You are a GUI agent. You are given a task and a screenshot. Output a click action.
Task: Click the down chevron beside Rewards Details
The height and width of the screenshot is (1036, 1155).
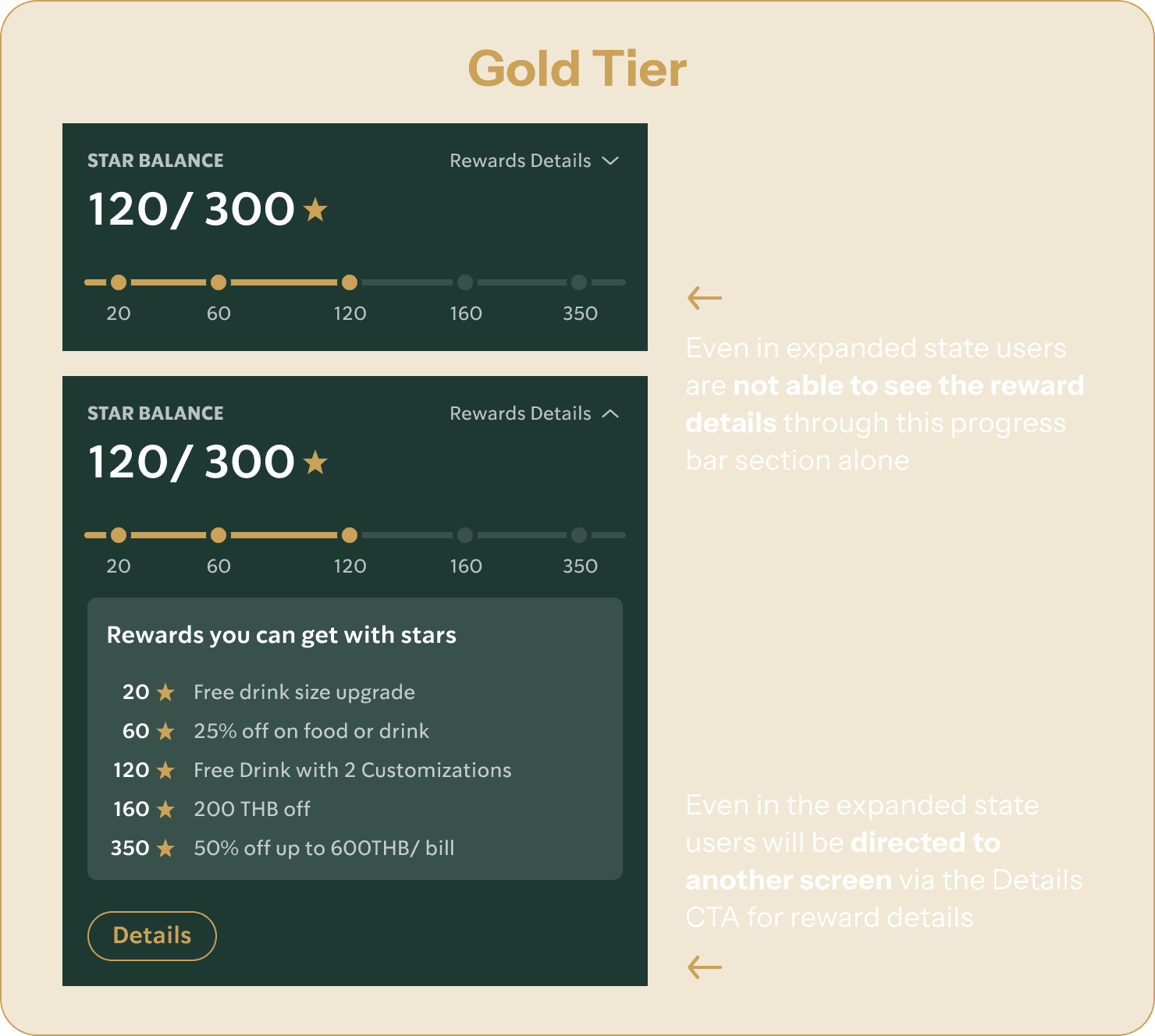(x=611, y=161)
